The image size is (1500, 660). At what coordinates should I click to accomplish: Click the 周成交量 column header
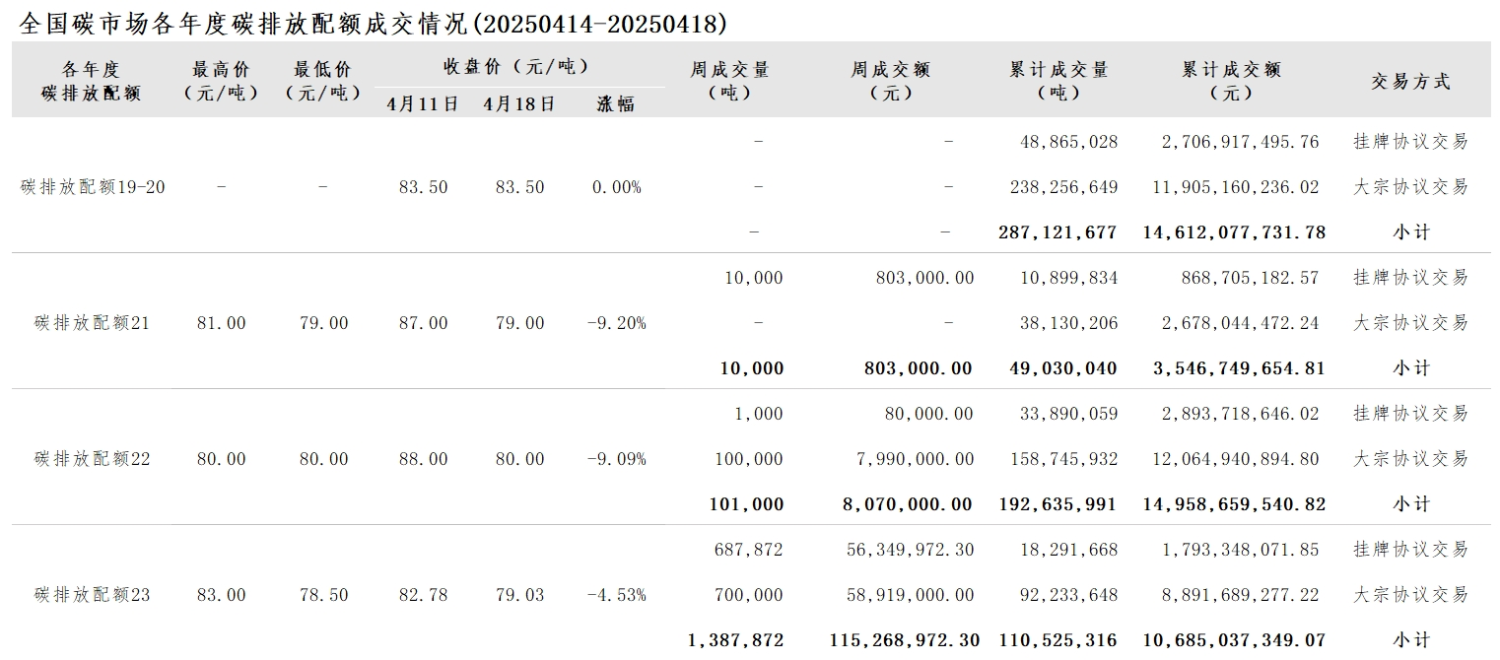click(730, 81)
